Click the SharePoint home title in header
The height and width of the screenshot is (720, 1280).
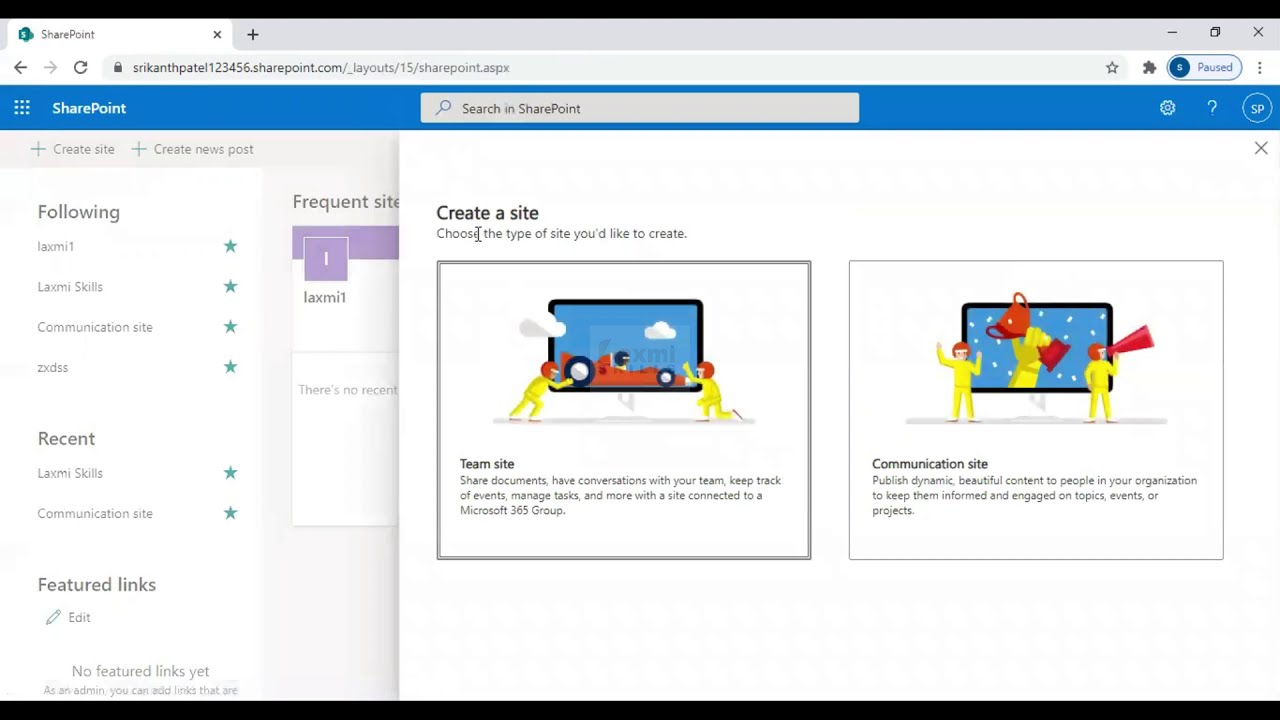89,108
